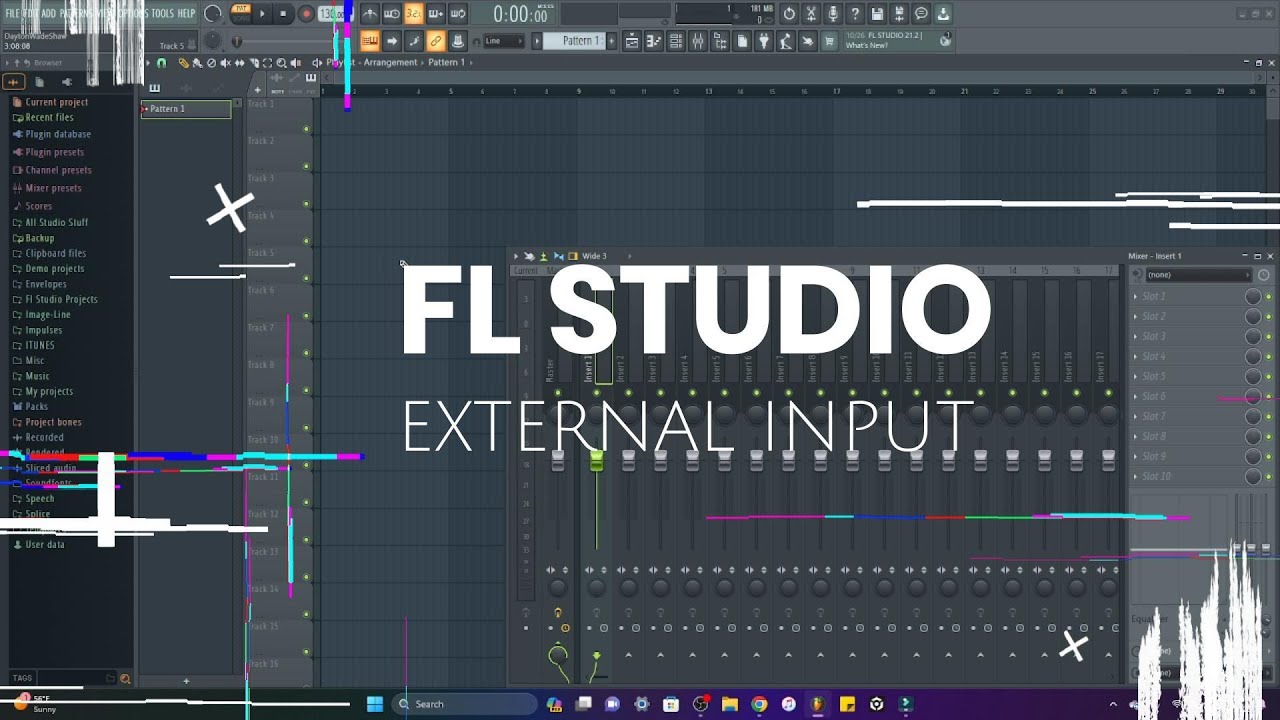The height and width of the screenshot is (720, 1280).
Task: Click the playlist bar 9 marker
Action: click(578, 91)
